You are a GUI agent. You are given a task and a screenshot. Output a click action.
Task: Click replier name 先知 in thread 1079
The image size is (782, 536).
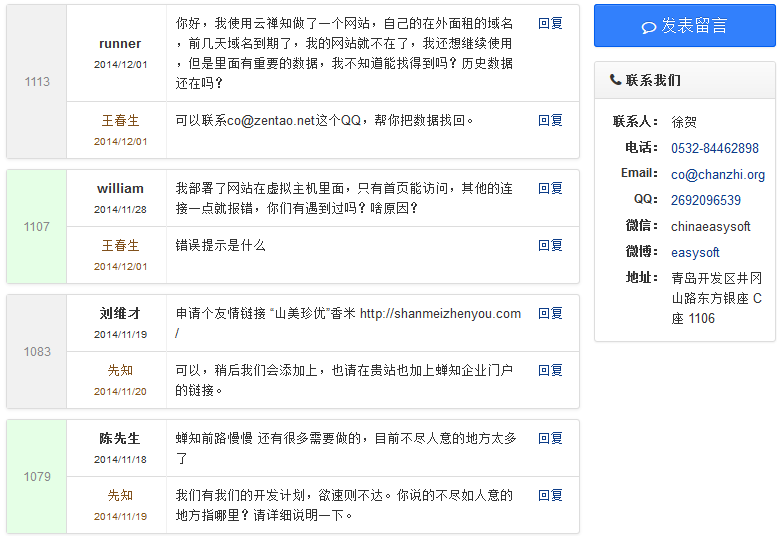click(120, 496)
